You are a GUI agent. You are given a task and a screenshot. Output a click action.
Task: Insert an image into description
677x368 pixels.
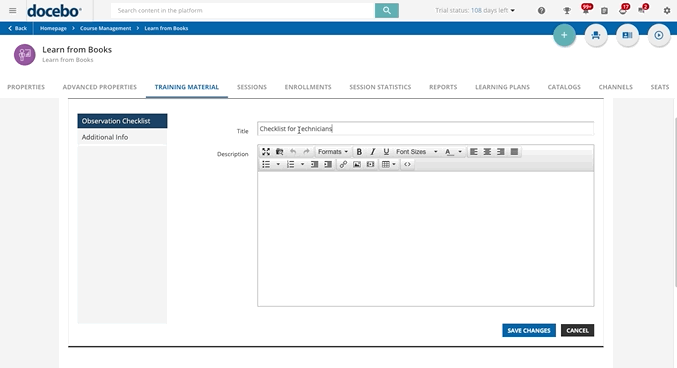[357, 164]
